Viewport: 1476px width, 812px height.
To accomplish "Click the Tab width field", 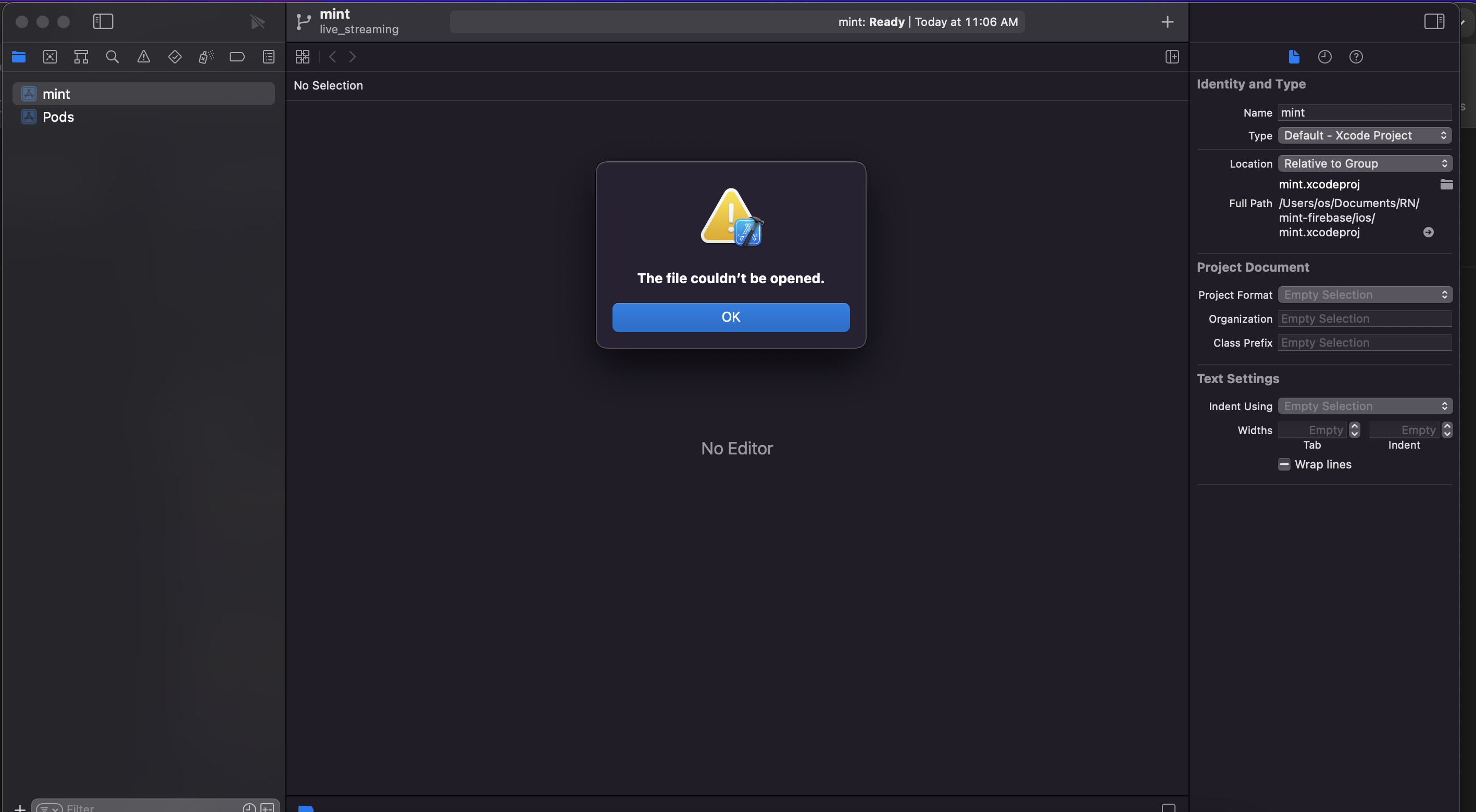I will click(x=1312, y=429).
